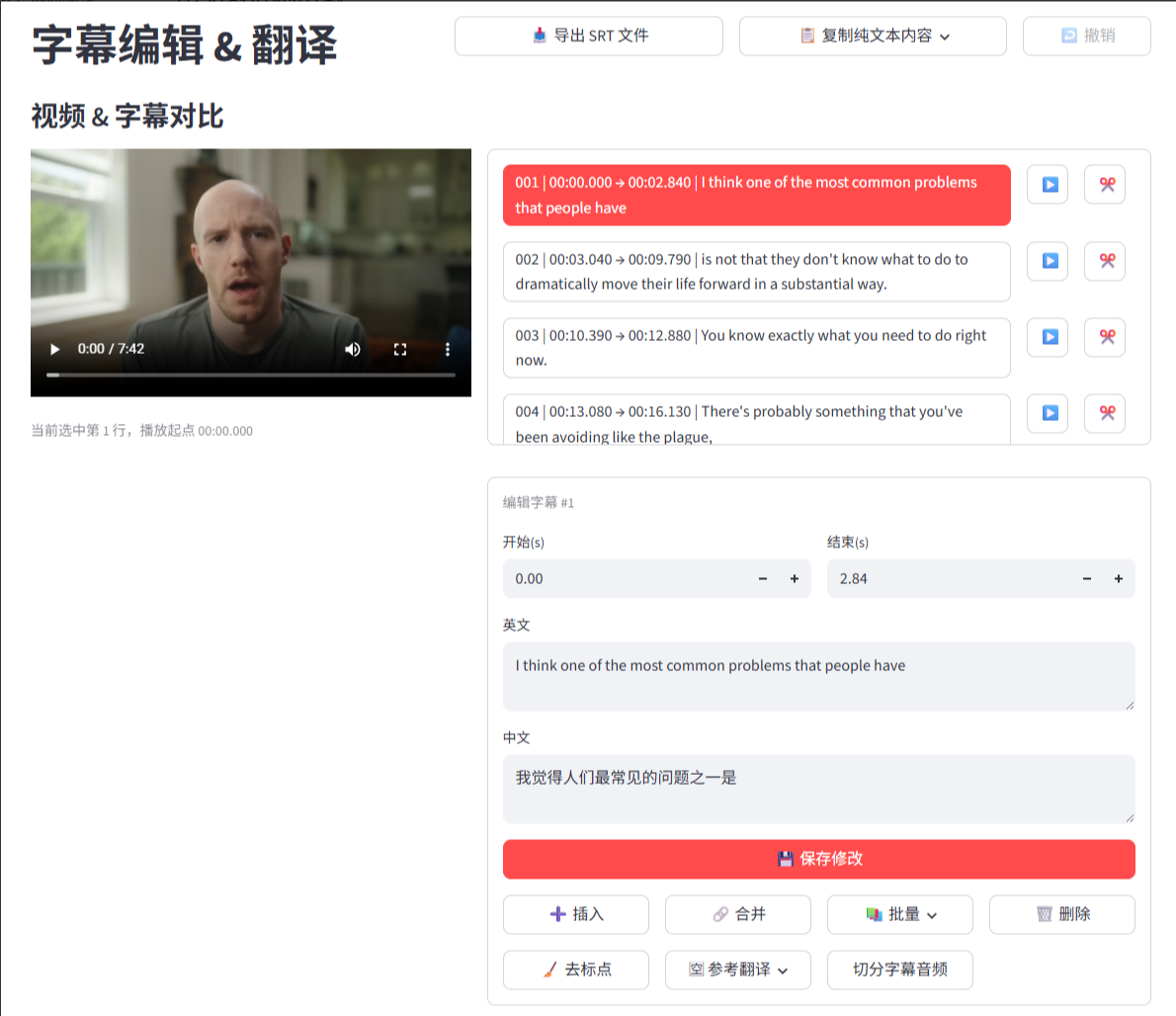Open the 批量 batch dropdown

click(x=900, y=915)
